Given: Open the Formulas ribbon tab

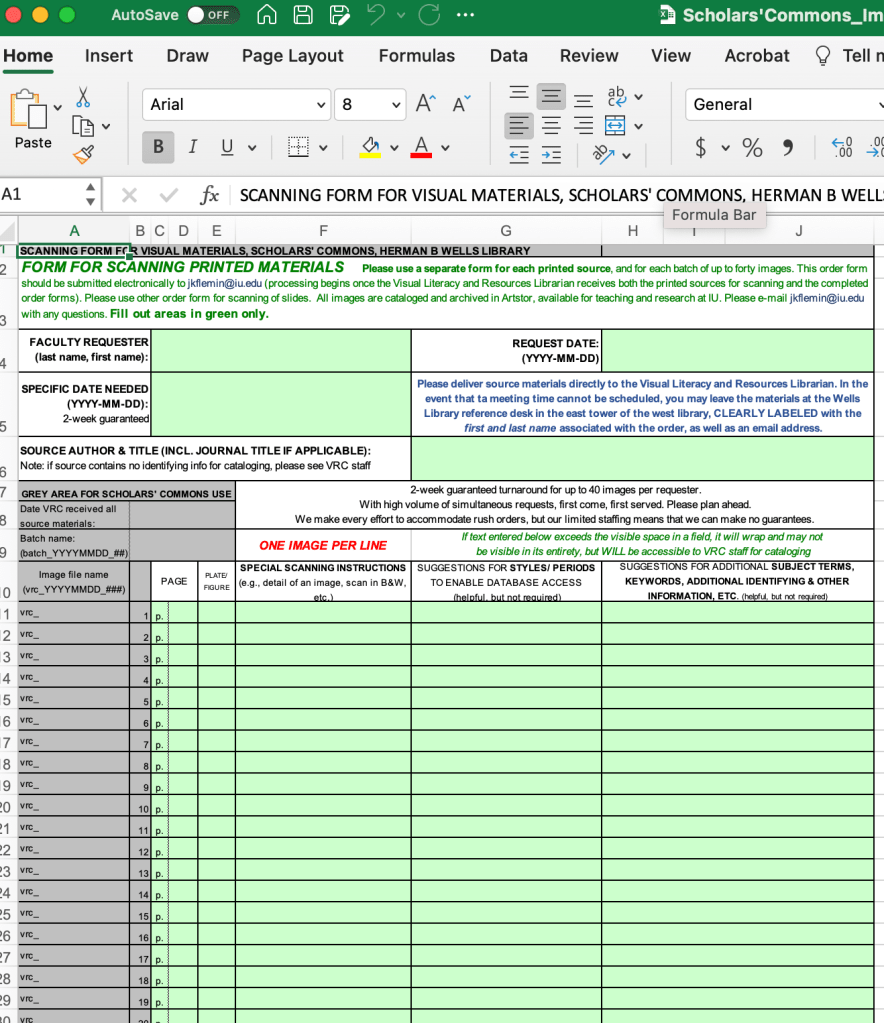Looking at the screenshot, I should coord(416,56).
